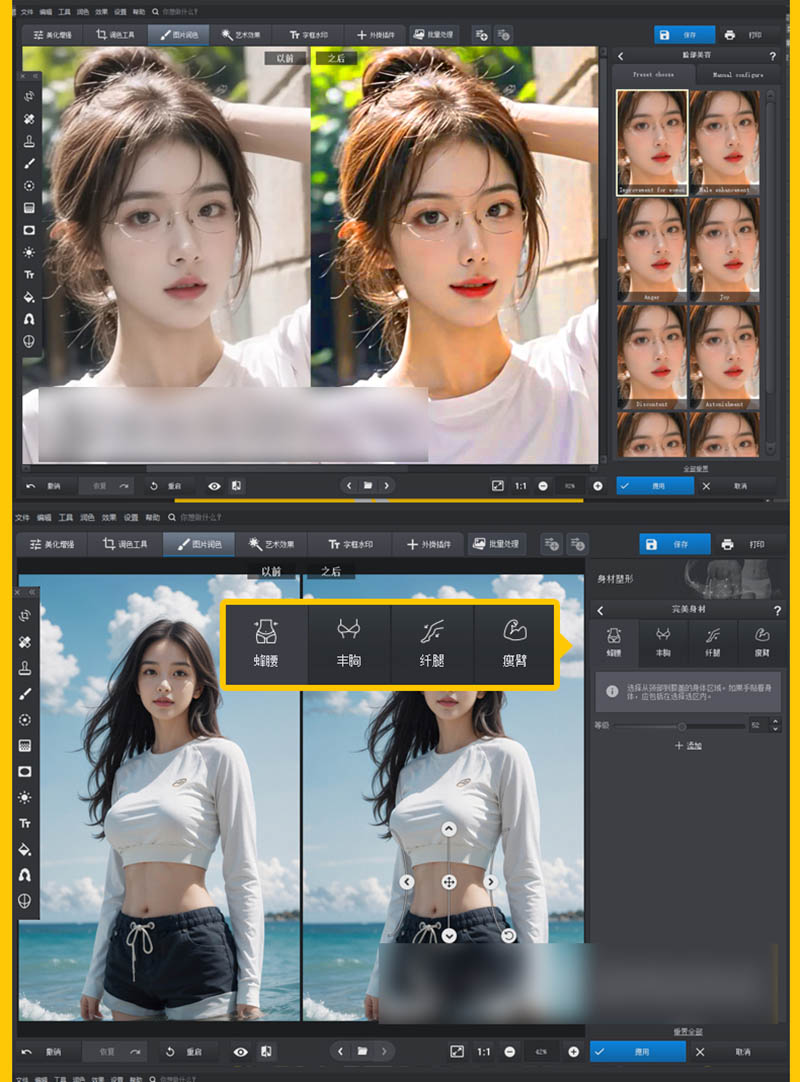Click the 重启 reset button in the body-shaping window

[184, 1052]
